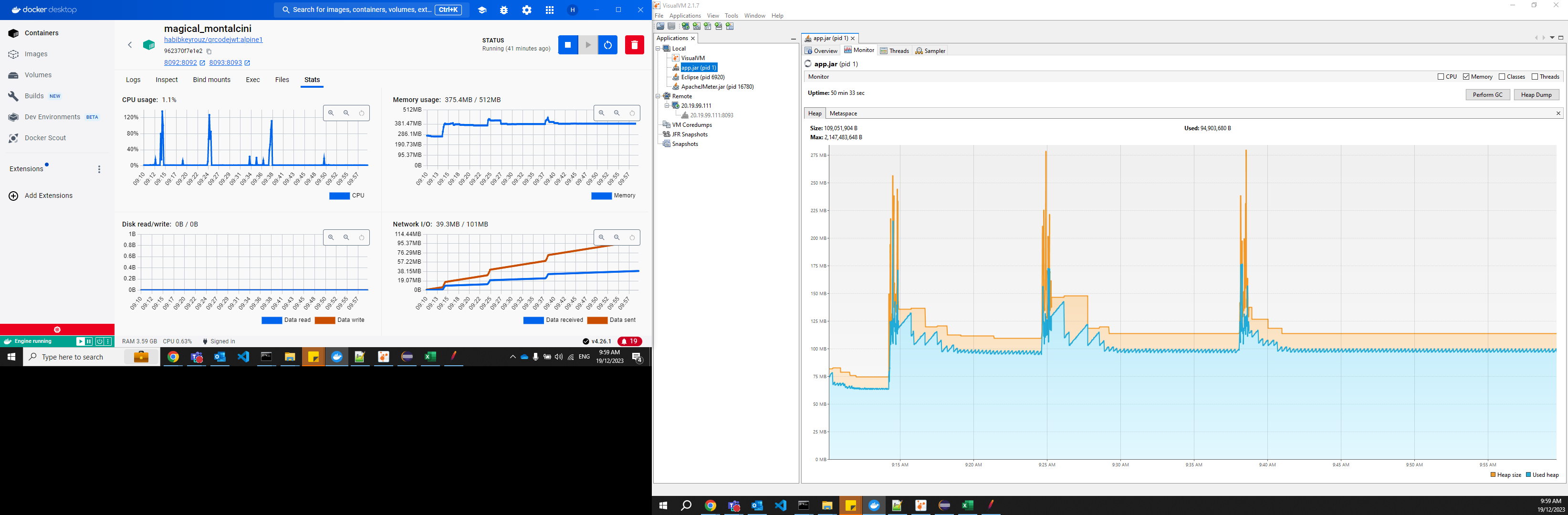Zoom in on the Disk read/write chart

[x=331, y=238]
